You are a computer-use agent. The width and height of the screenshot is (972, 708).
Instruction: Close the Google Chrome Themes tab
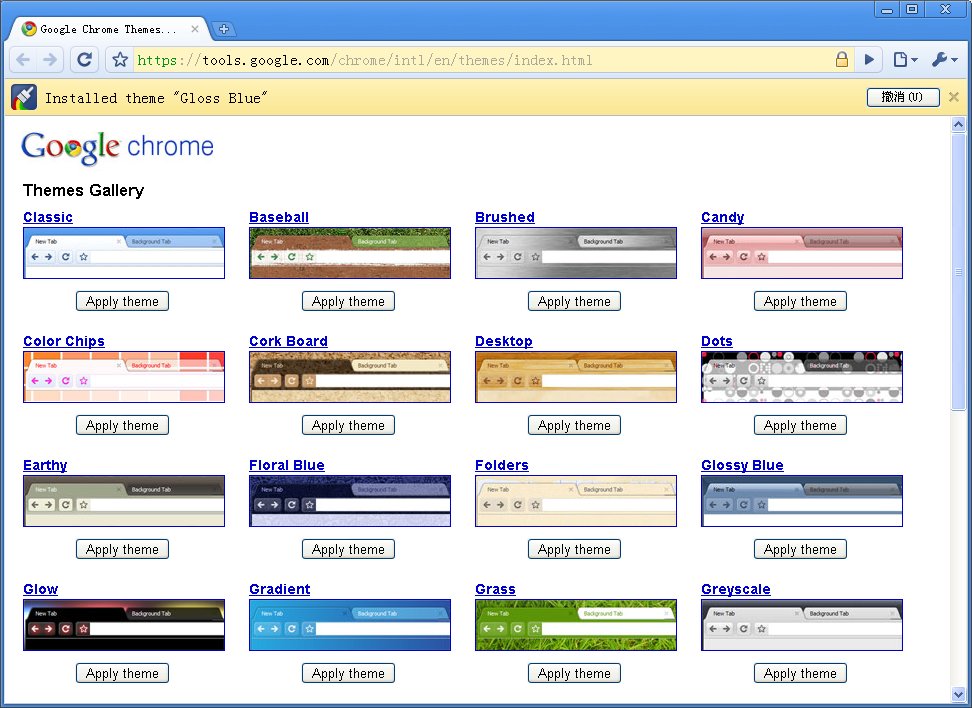tap(195, 29)
